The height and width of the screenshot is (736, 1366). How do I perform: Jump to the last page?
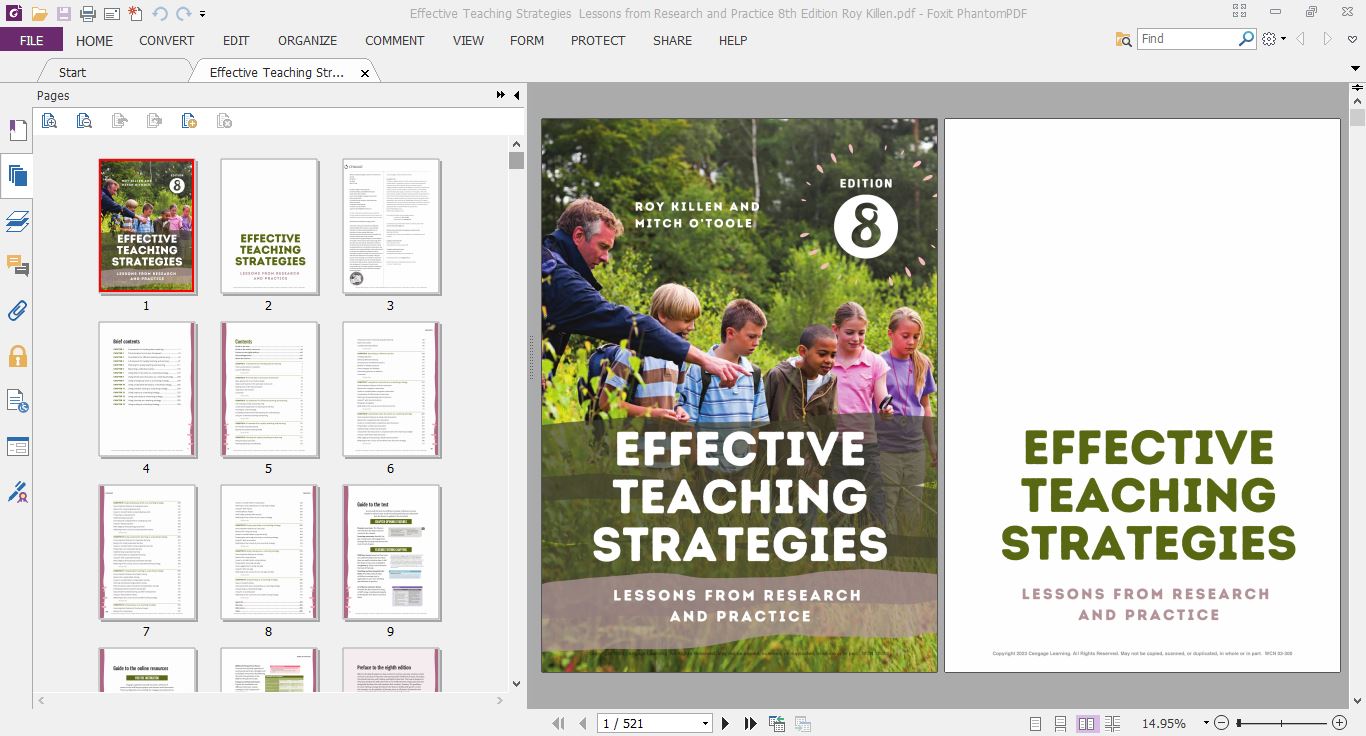(751, 723)
